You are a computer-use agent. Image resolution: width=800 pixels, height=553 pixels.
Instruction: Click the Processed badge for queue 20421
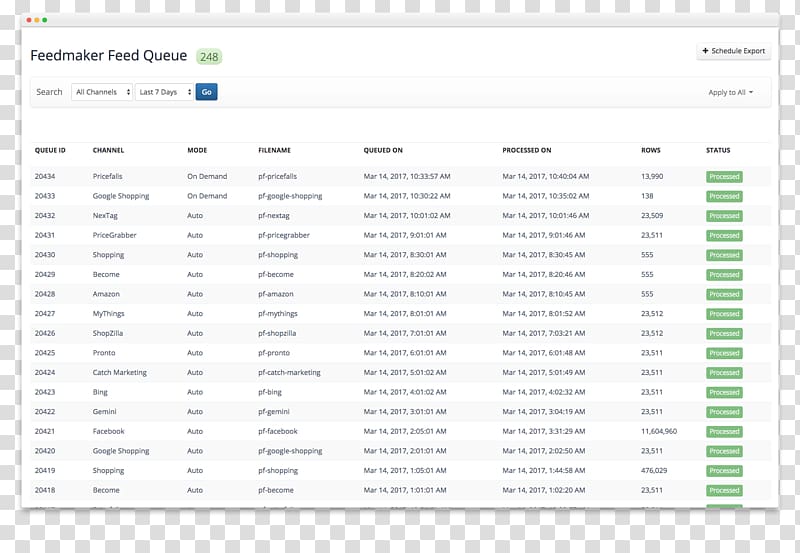tap(724, 432)
